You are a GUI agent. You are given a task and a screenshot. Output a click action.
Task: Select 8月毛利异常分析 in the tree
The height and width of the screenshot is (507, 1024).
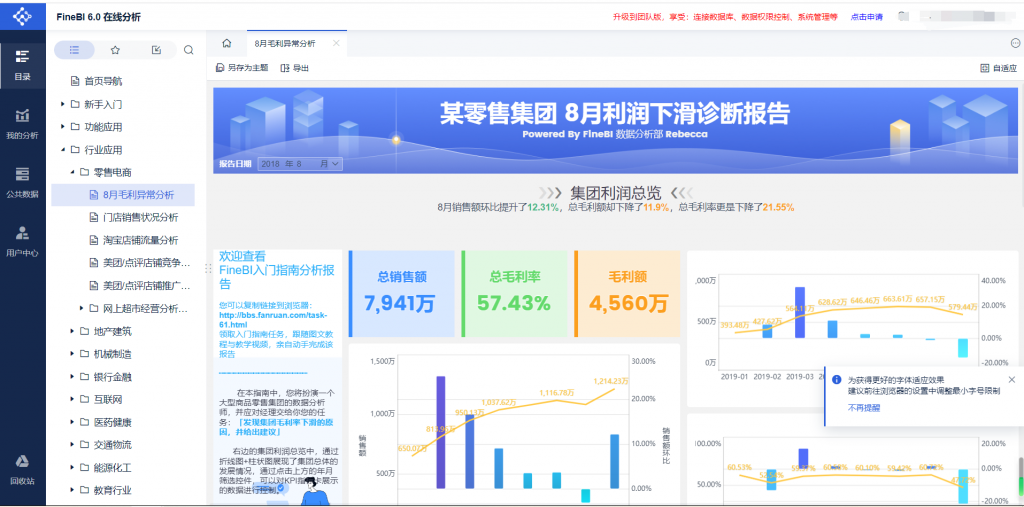[123, 195]
